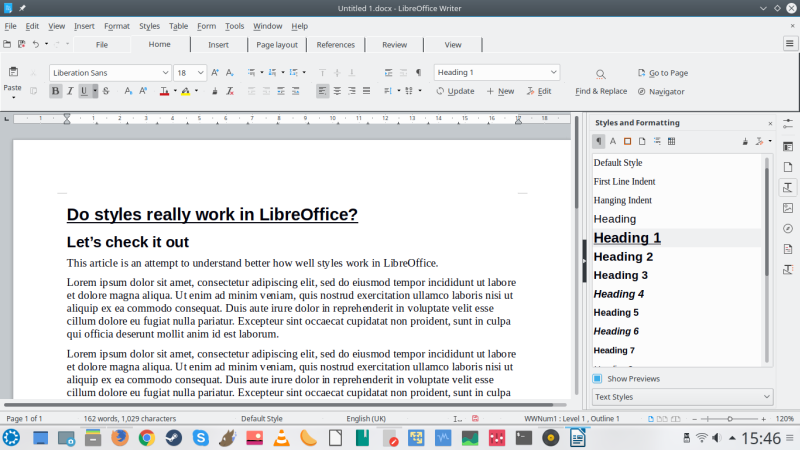Show Character Styles in Styles panel

pyautogui.click(x=613, y=141)
